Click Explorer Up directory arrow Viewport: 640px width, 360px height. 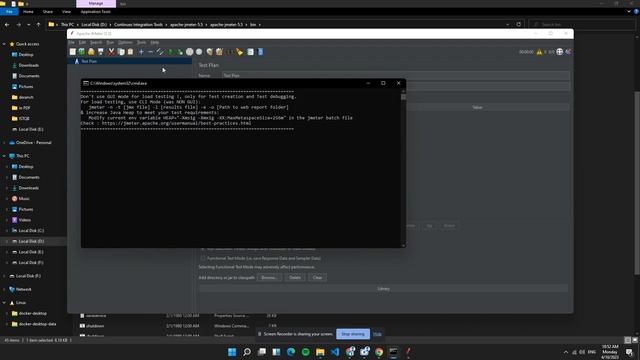click(x=38, y=24)
